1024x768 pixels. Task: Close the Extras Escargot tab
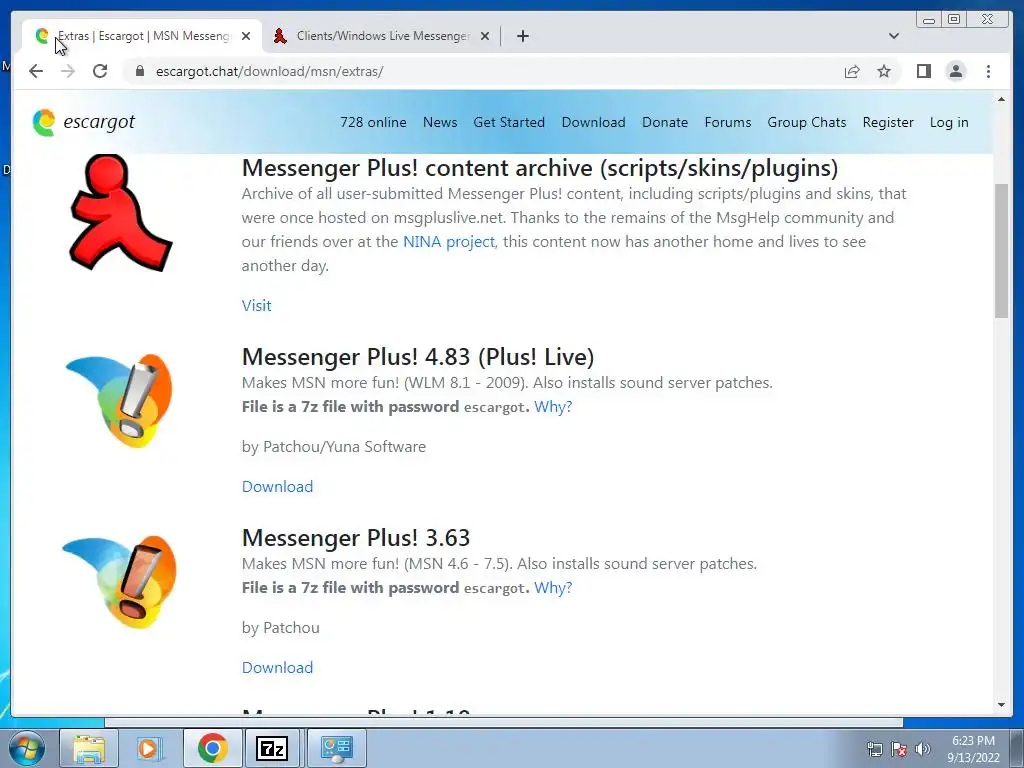point(246,36)
